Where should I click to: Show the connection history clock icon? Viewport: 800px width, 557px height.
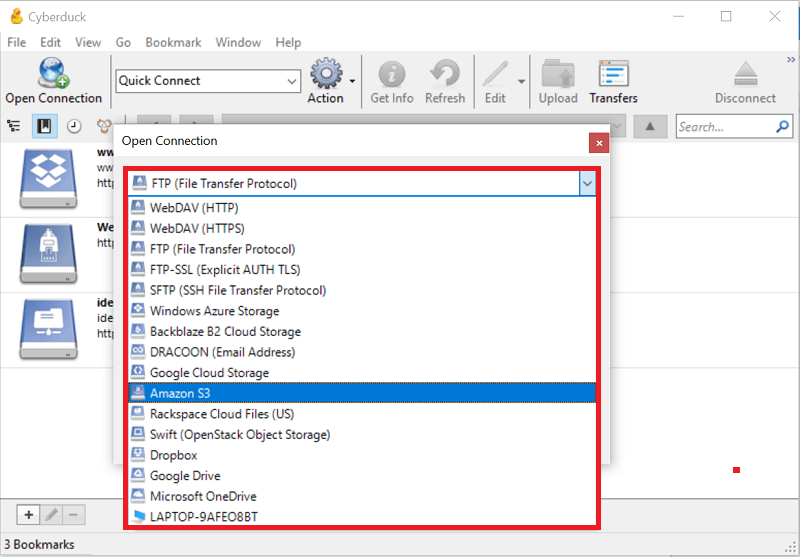pyautogui.click(x=74, y=126)
